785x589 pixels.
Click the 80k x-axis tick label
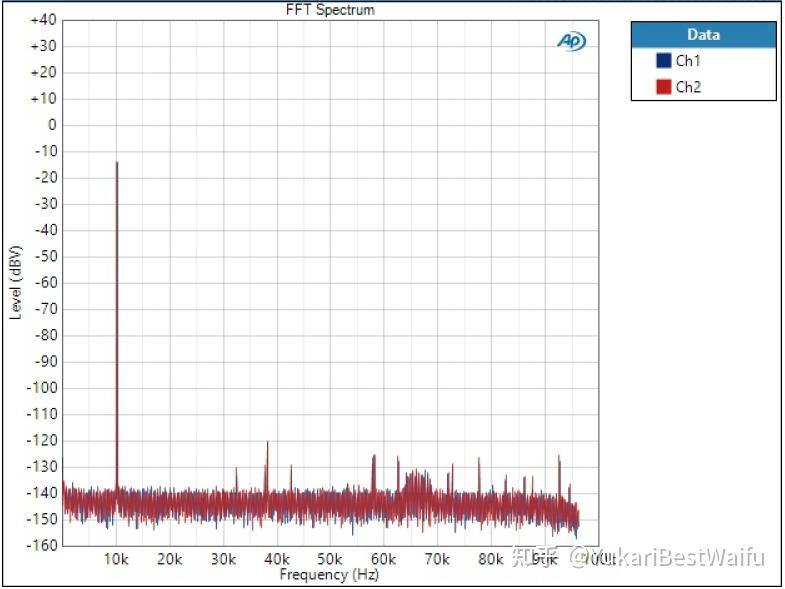click(x=491, y=559)
